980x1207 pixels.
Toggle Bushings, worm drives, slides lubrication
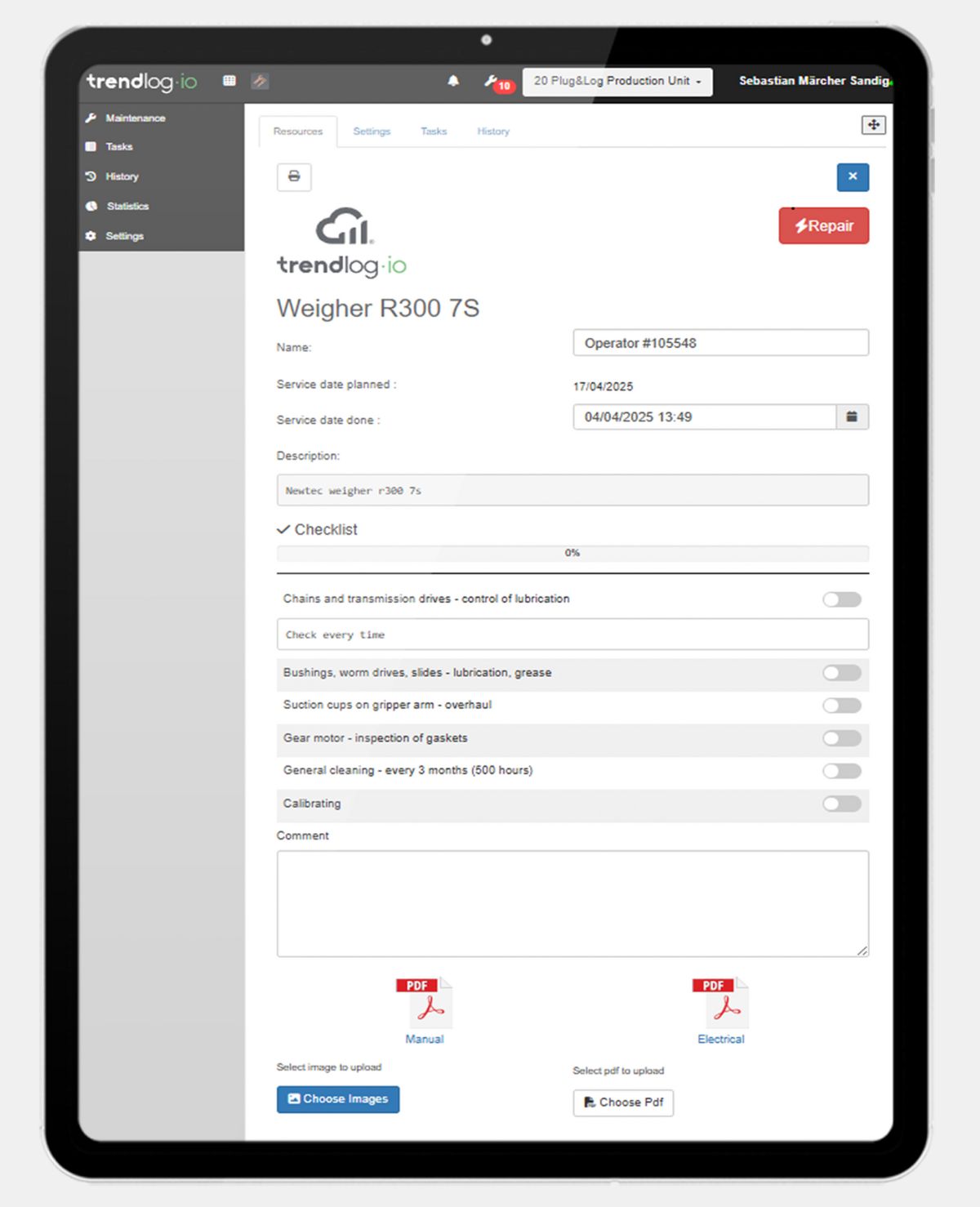pyautogui.click(x=842, y=673)
